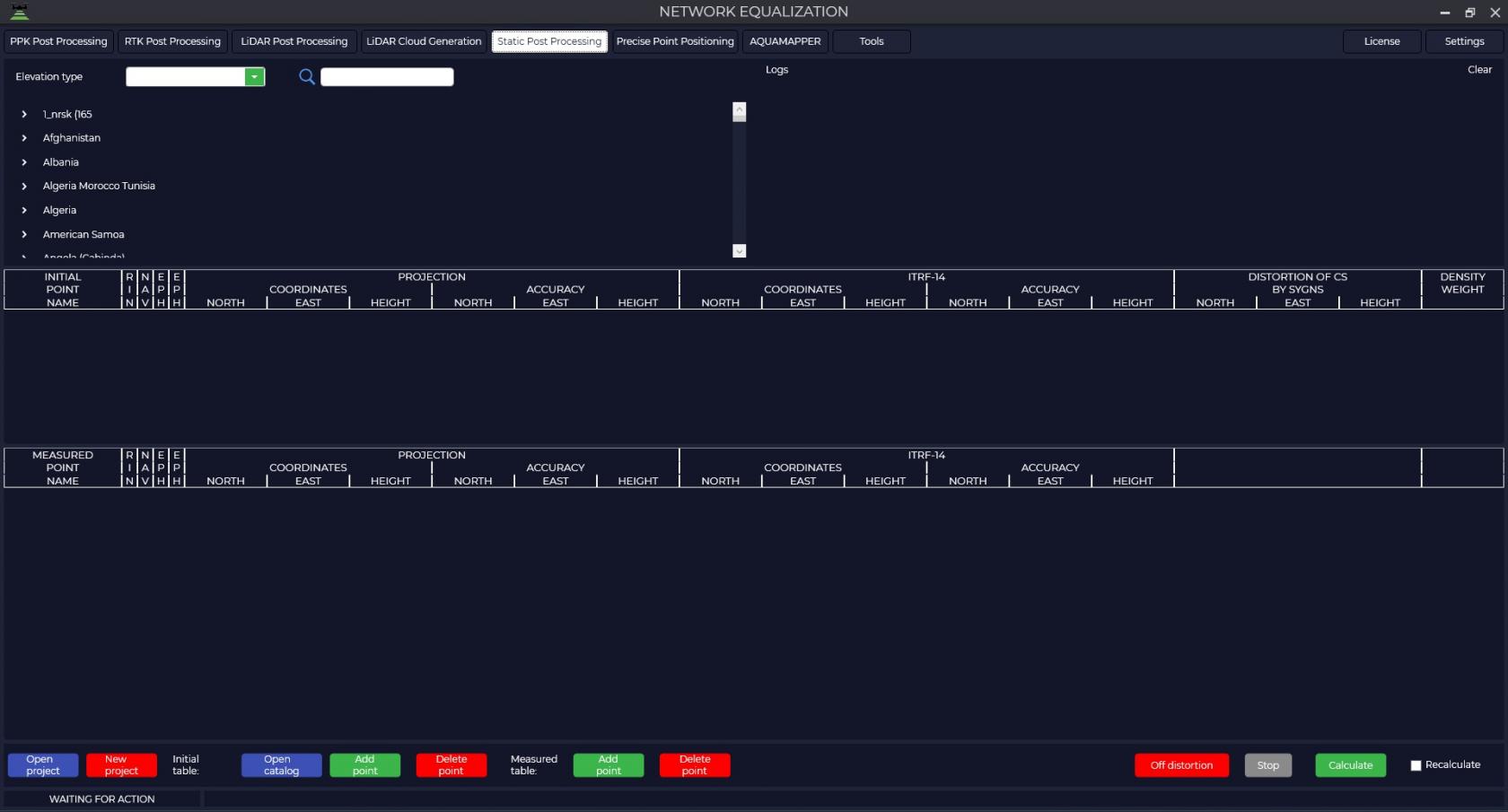The image size is (1508, 812).
Task: Click the Logs label
Action: pos(776,69)
